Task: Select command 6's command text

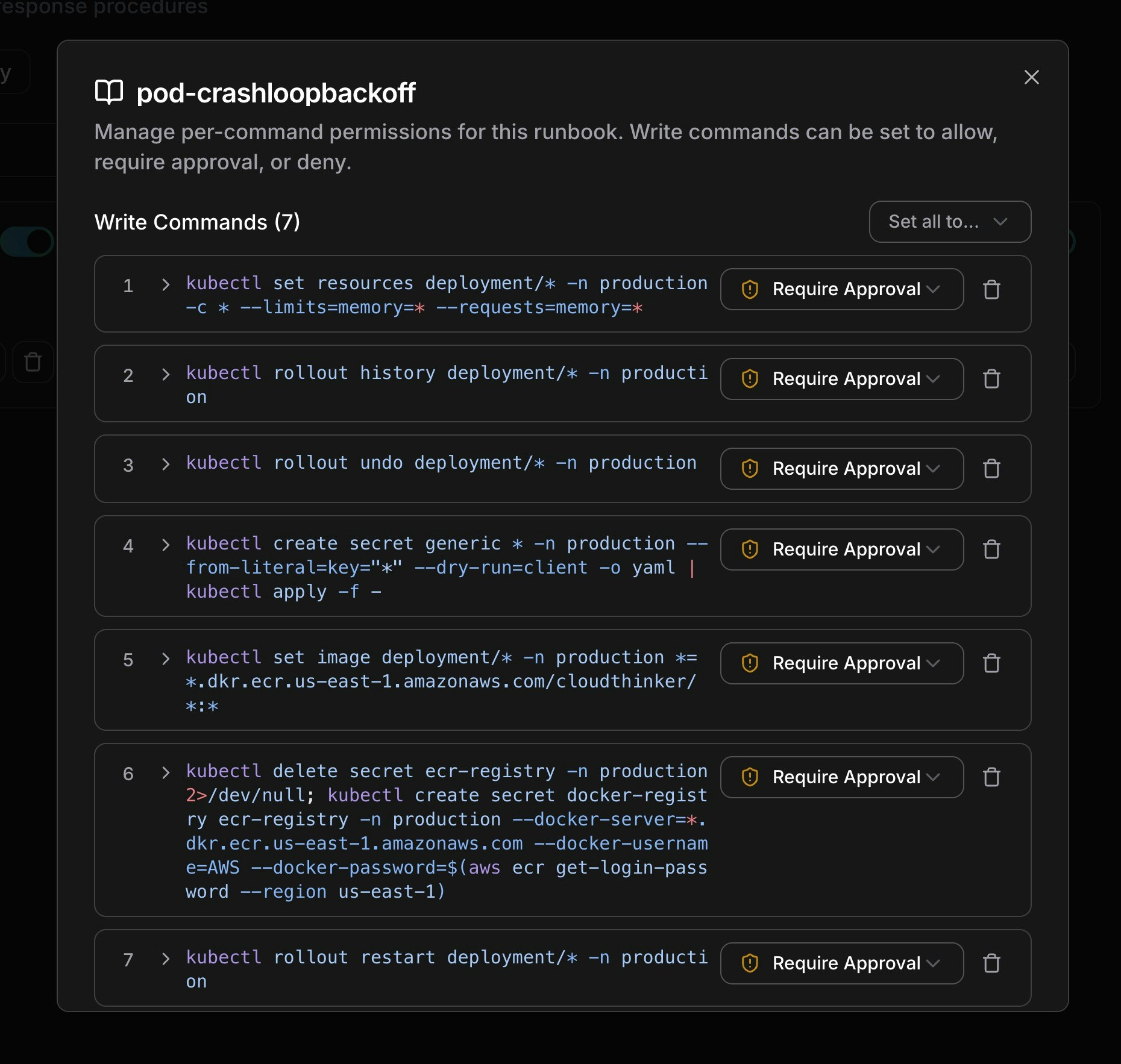Action: 446,831
